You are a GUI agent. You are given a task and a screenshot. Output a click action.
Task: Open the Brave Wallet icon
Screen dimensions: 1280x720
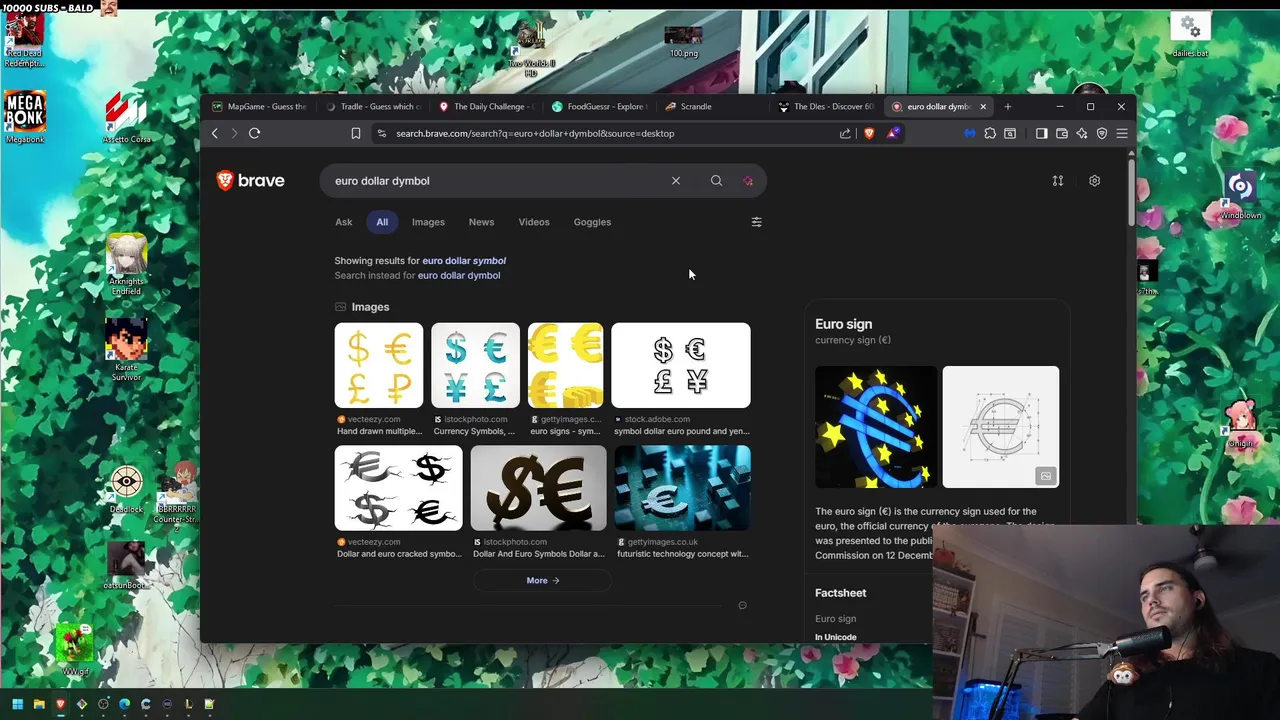pos(1062,133)
